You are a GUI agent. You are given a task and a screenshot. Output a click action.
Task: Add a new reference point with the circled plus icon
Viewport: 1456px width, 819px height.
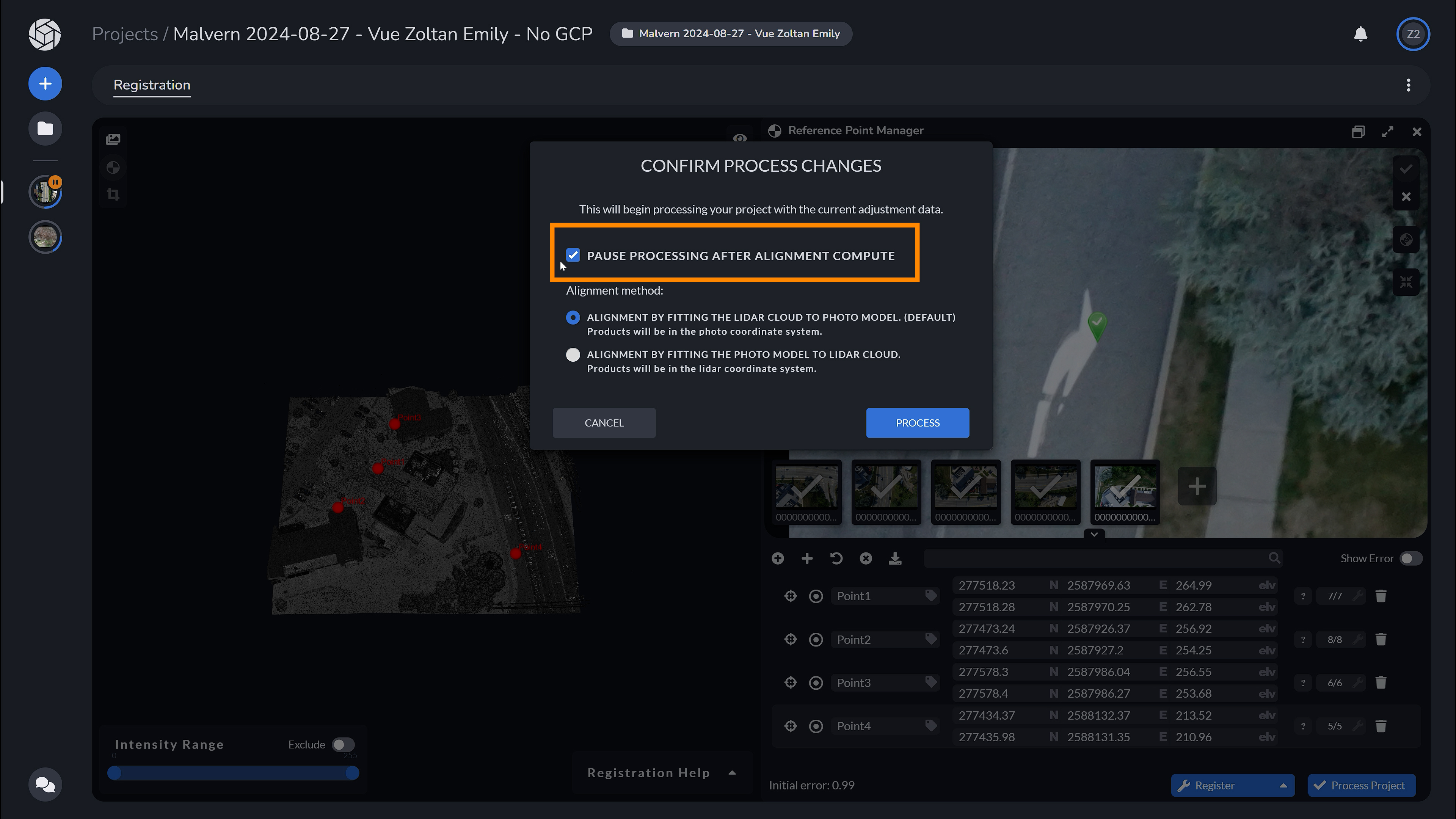[x=778, y=559]
